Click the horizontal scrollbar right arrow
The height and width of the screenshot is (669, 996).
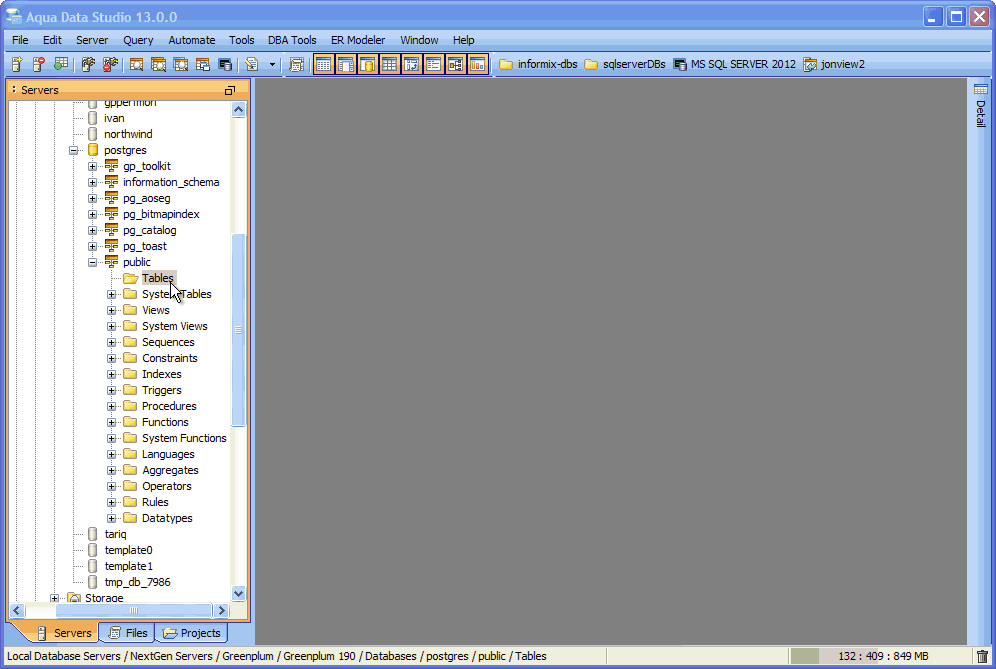(x=222, y=611)
